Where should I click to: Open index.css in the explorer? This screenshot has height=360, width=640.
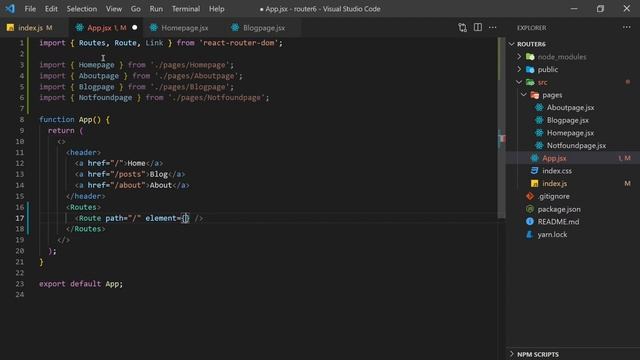(557, 171)
